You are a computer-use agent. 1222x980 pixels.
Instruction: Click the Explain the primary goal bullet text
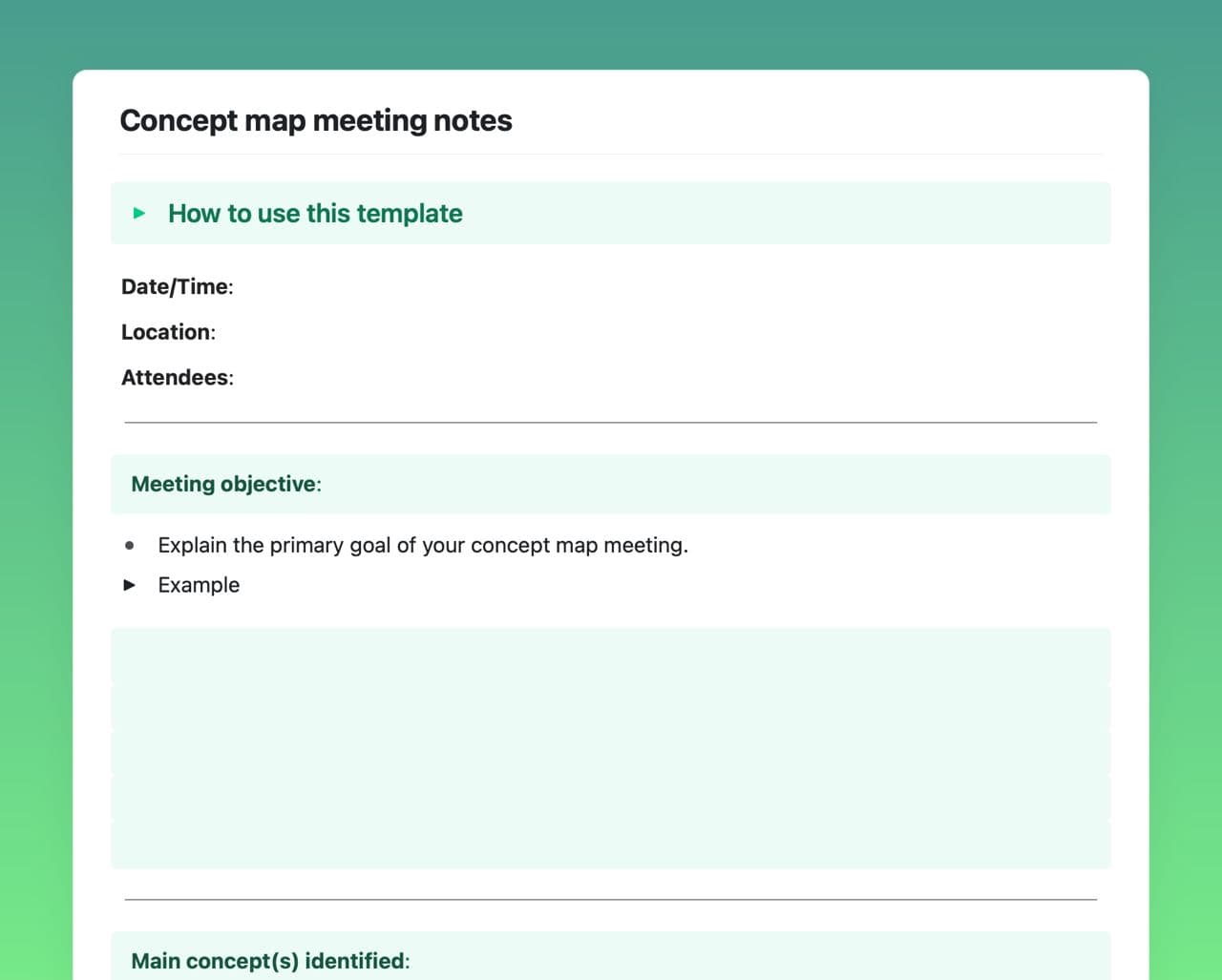tap(422, 545)
